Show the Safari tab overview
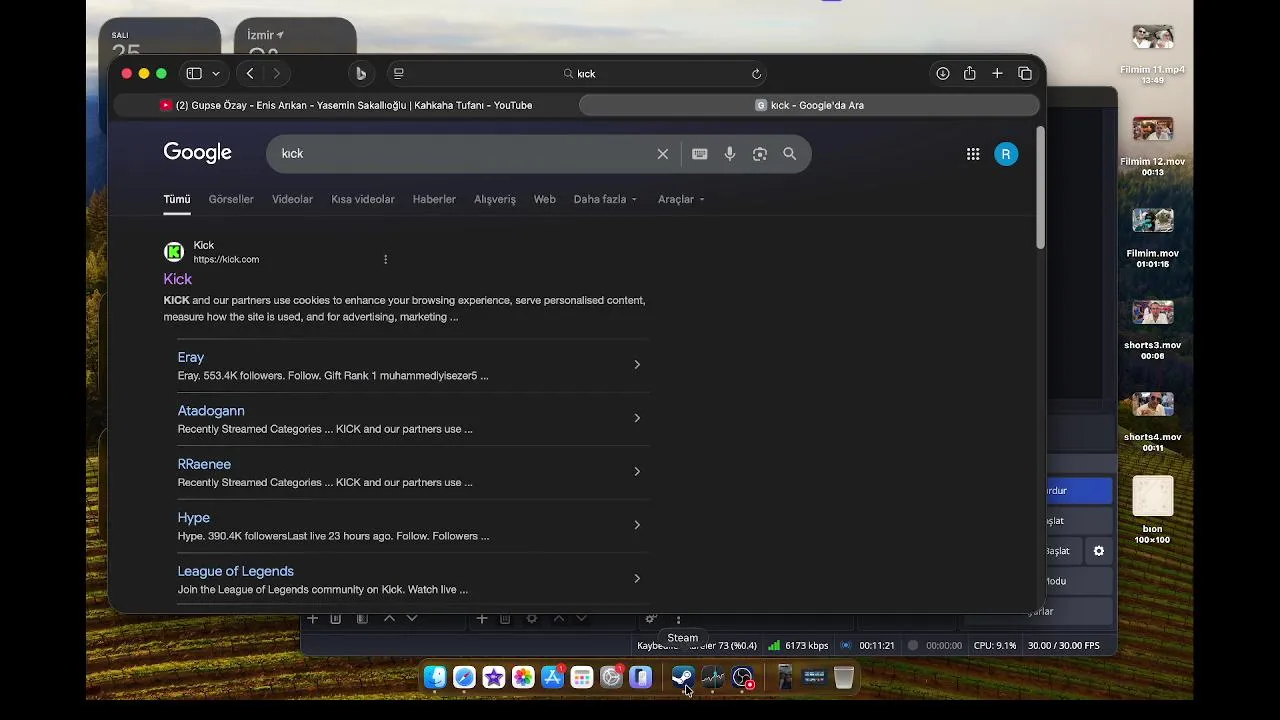 (1025, 73)
